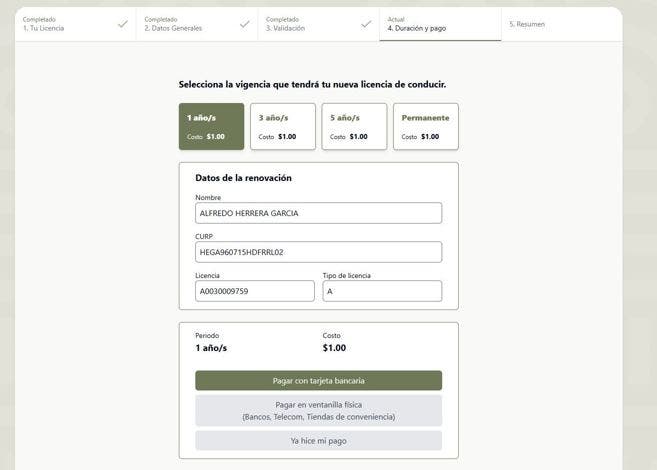
Task: Click checkmark icon on Validación step
Action: click(365, 24)
